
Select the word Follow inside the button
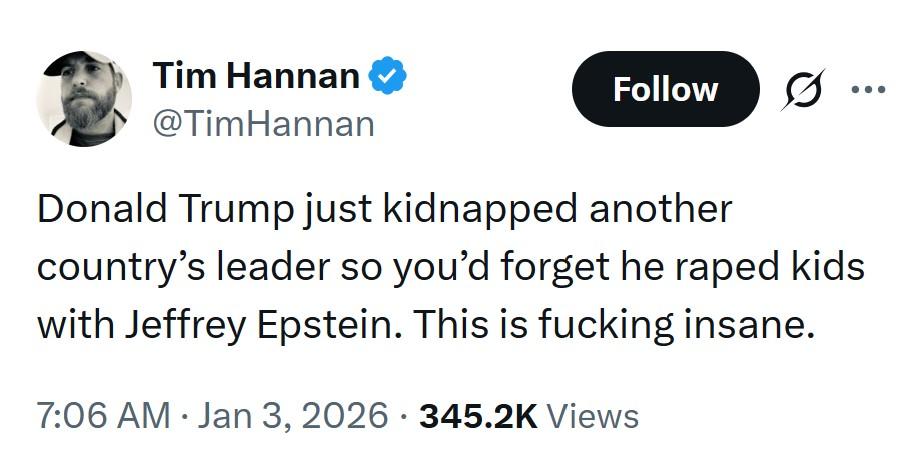click(x=665, y=90)
